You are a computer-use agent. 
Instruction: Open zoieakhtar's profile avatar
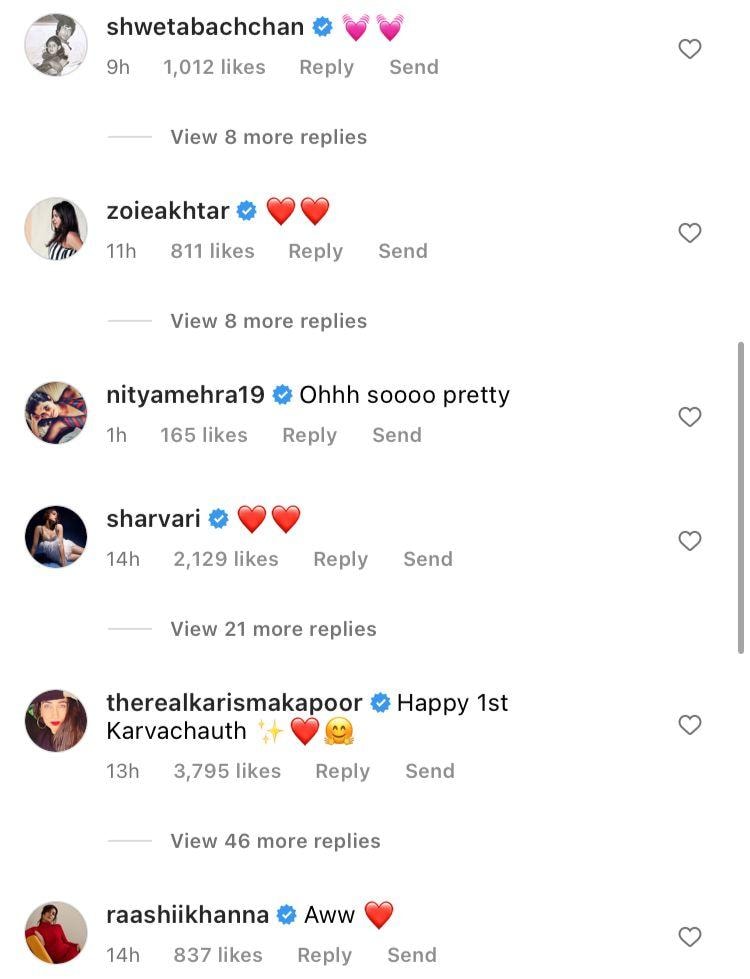[x=56, y=229]
